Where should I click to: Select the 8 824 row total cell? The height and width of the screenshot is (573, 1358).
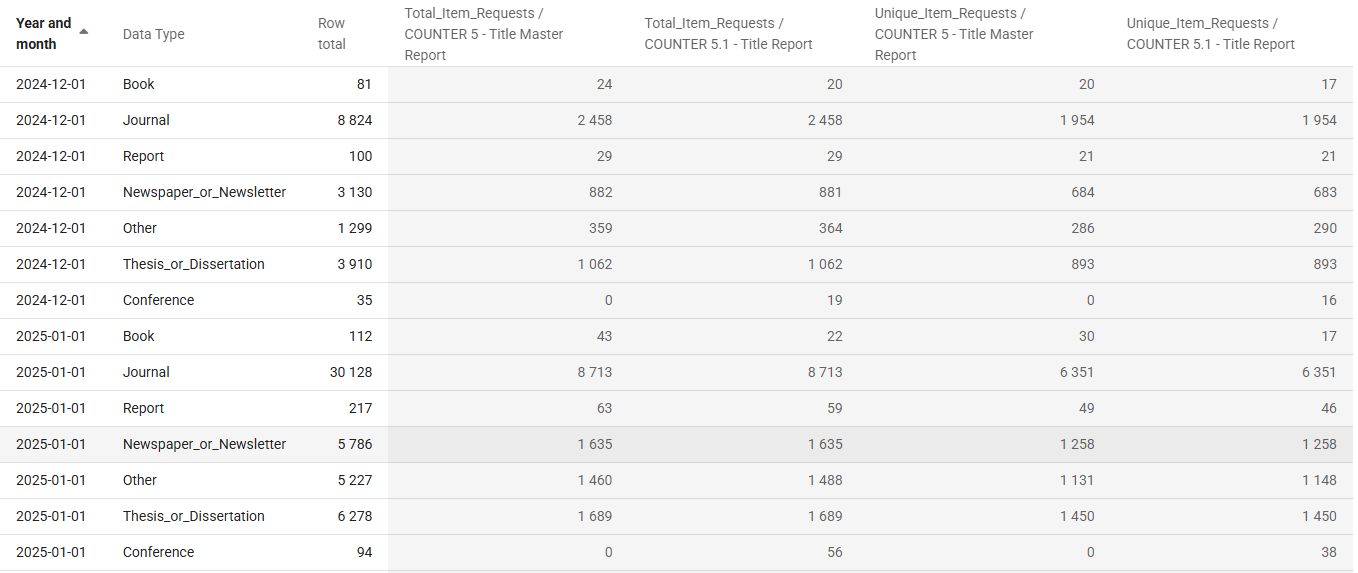pos(355,120)
